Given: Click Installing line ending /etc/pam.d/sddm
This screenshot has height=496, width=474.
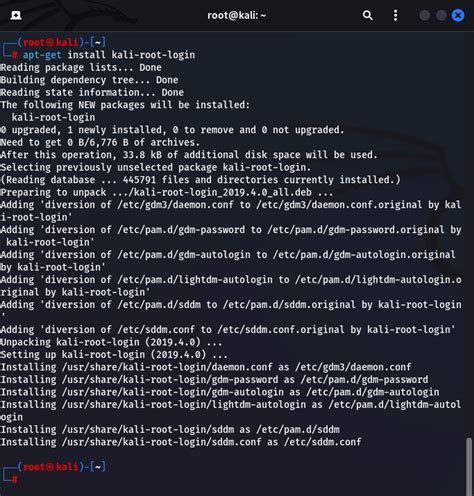Looking at the screenshot, I should pyautogui.click(x=170, y=429).
